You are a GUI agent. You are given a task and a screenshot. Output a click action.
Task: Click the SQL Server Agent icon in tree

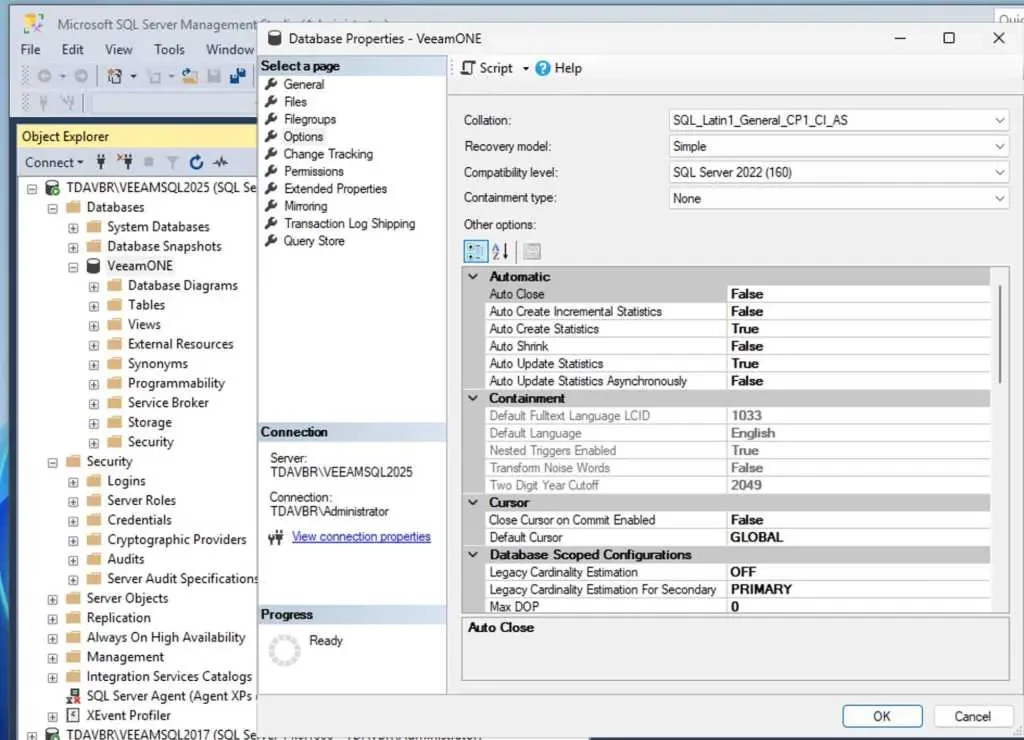[x=73, y=696]
